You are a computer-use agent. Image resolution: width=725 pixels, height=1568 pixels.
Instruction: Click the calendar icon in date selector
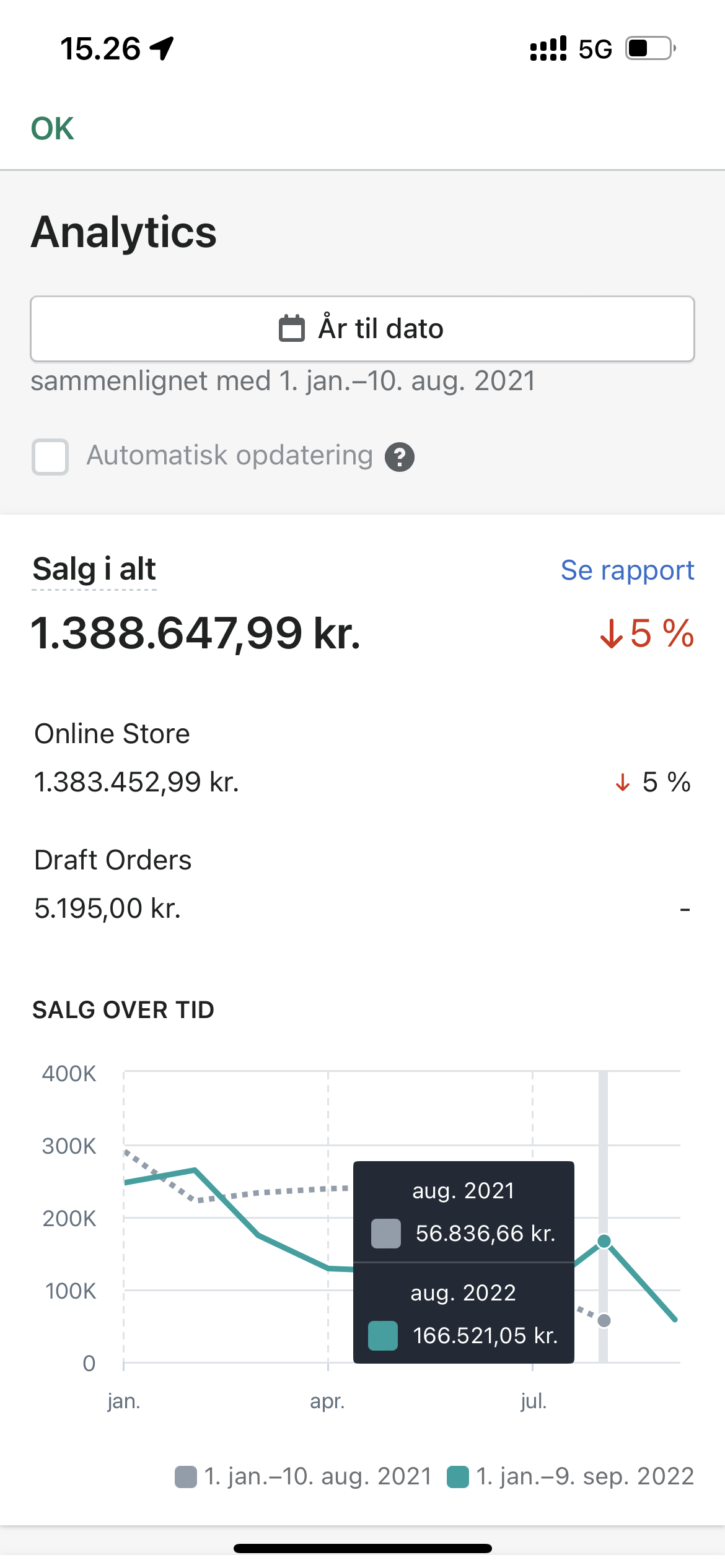[x=291, y=328]
